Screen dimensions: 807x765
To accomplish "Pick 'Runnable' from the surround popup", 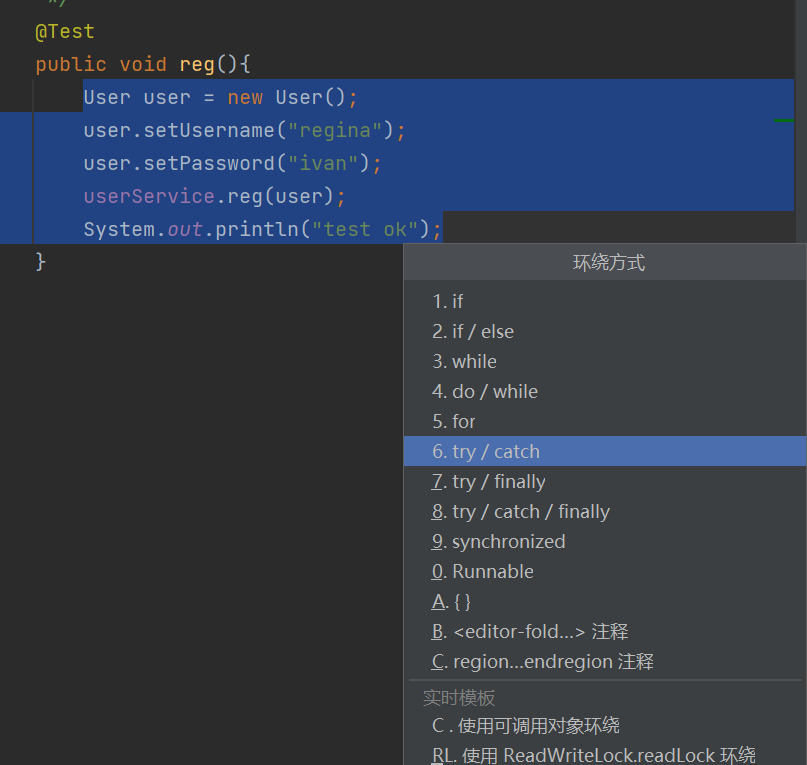I will [x=483, y=571].
